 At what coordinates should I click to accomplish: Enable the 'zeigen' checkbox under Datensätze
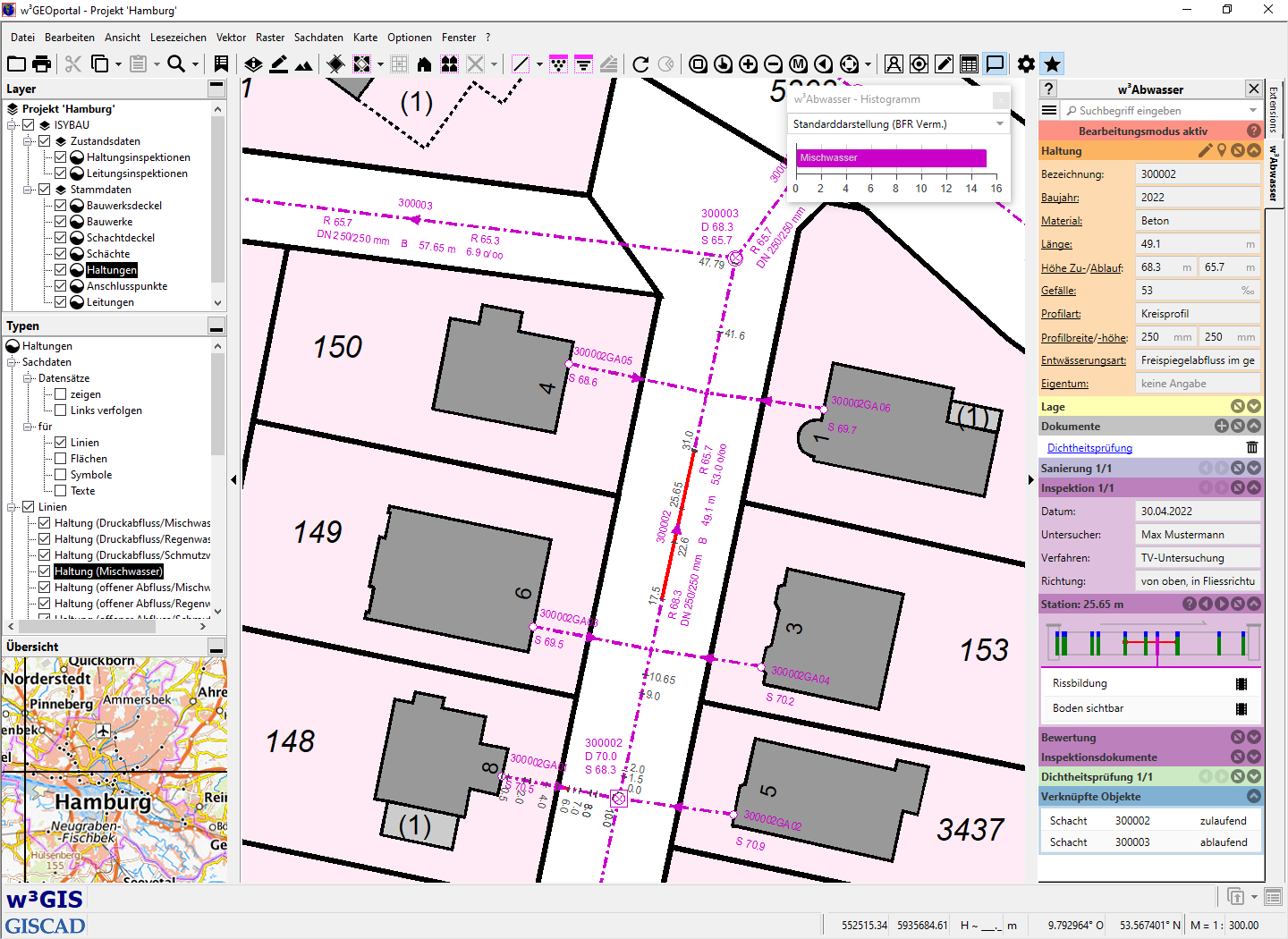61,394
